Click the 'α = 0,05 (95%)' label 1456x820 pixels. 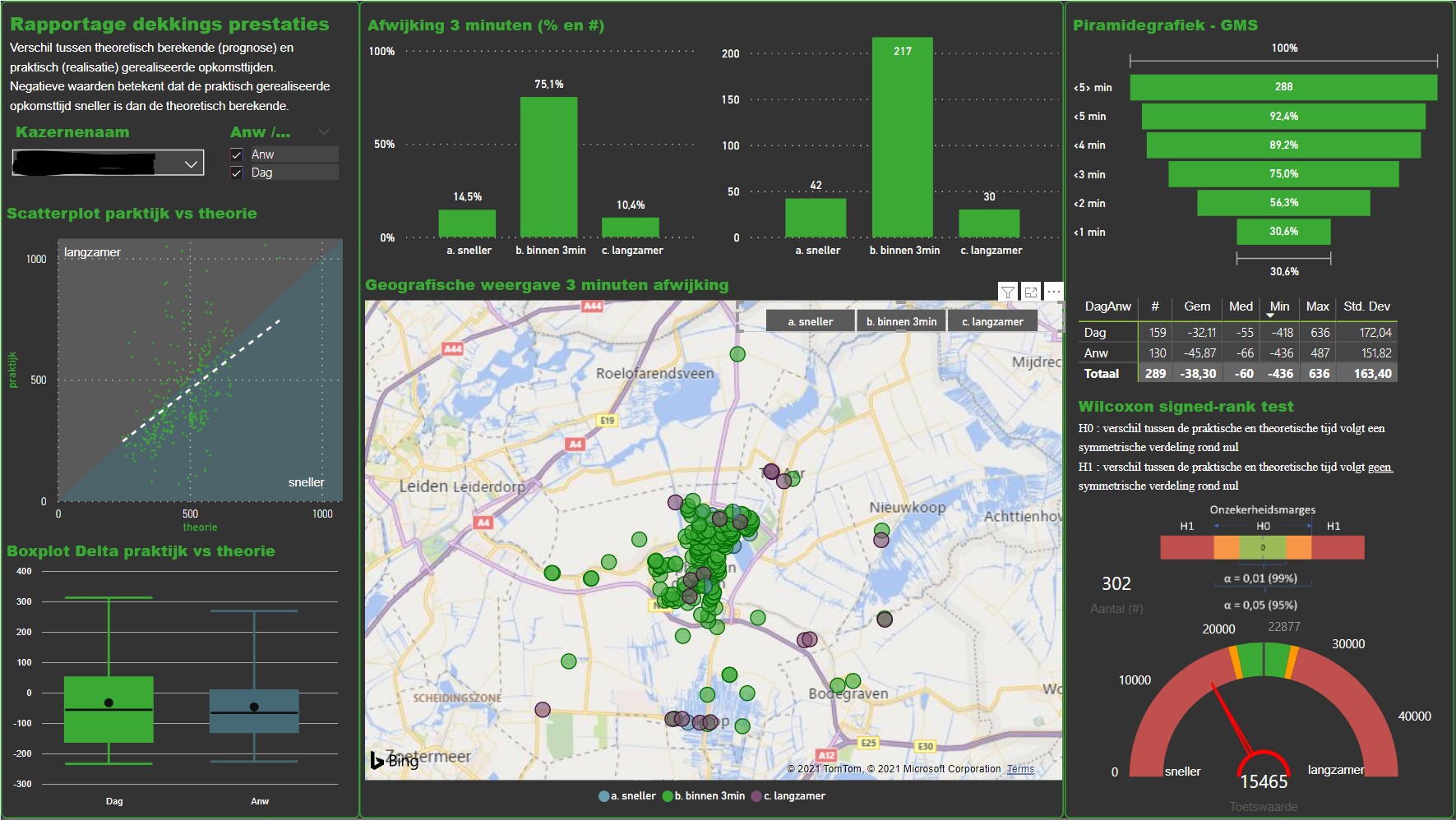click(x=1260, y=606)
